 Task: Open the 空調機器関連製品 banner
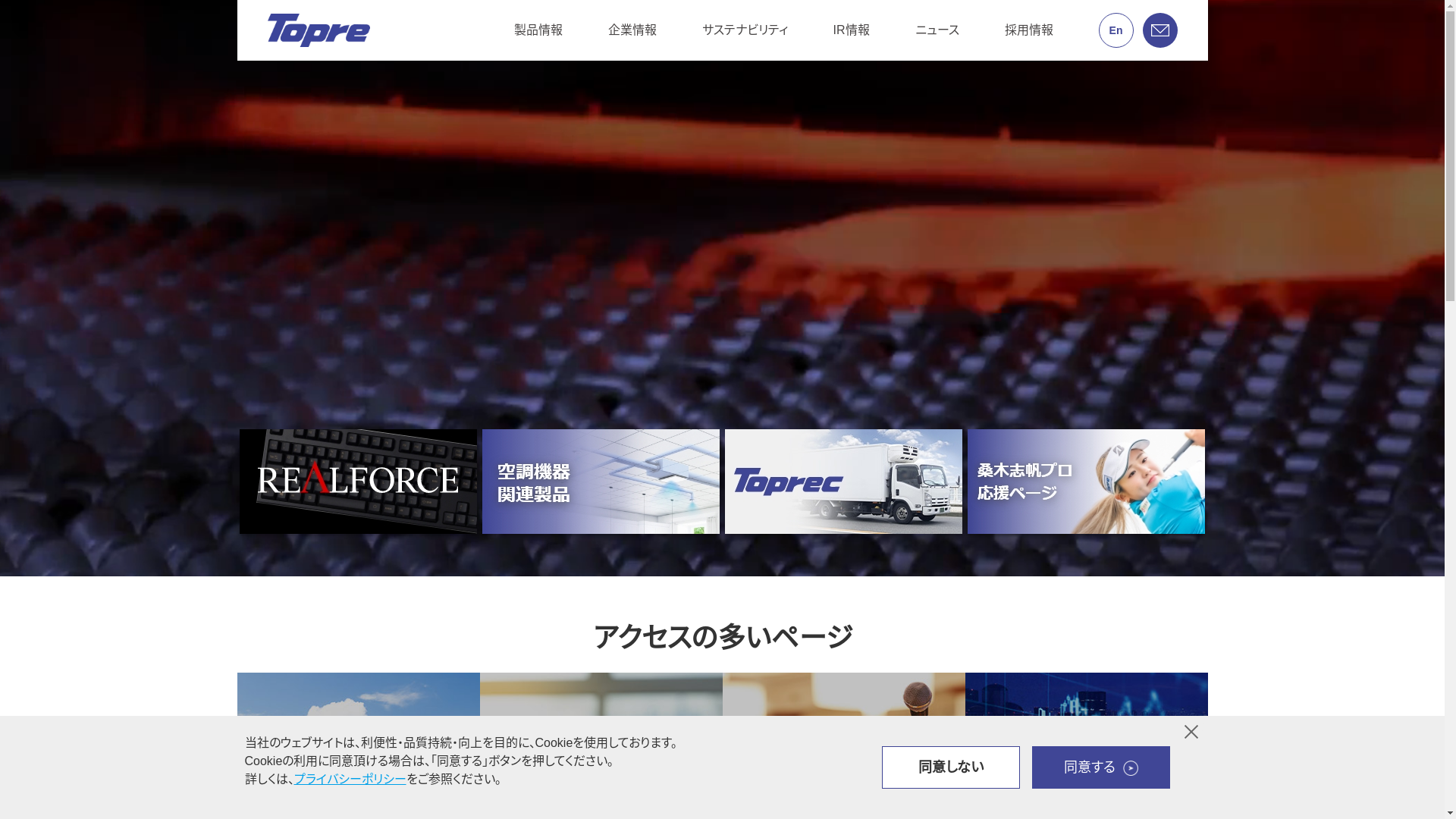601,482
